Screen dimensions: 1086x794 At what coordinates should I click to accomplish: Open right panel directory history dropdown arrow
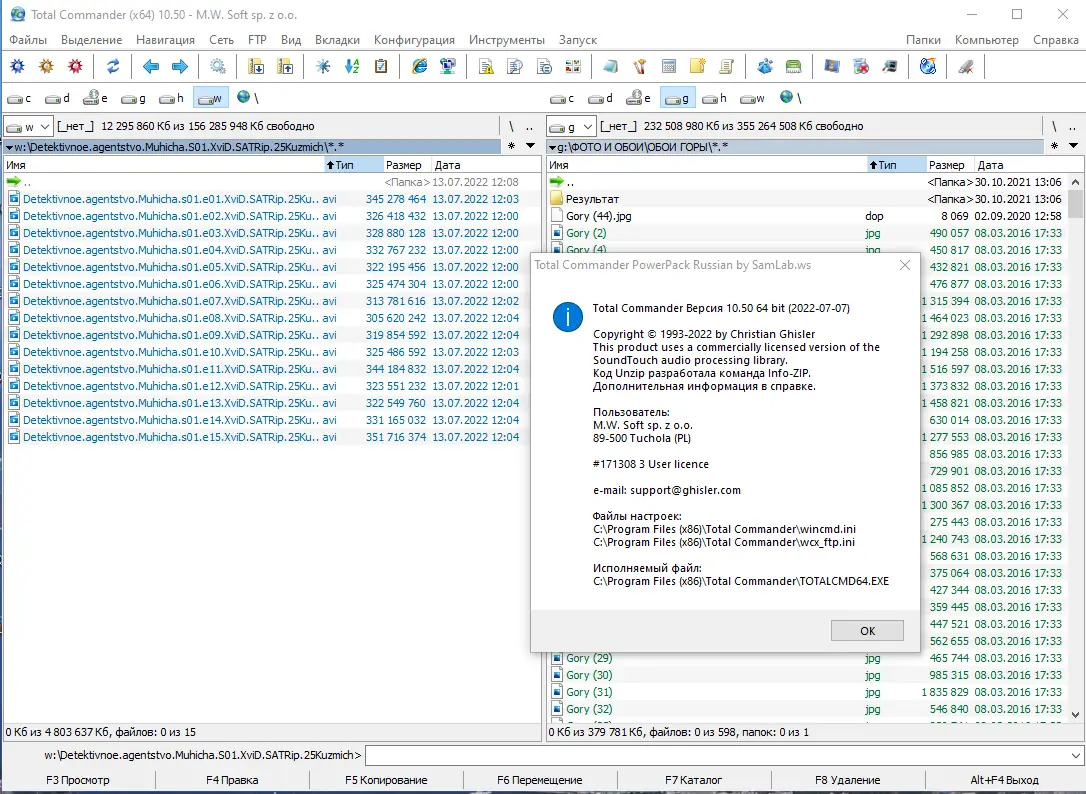pos(1074,146)
